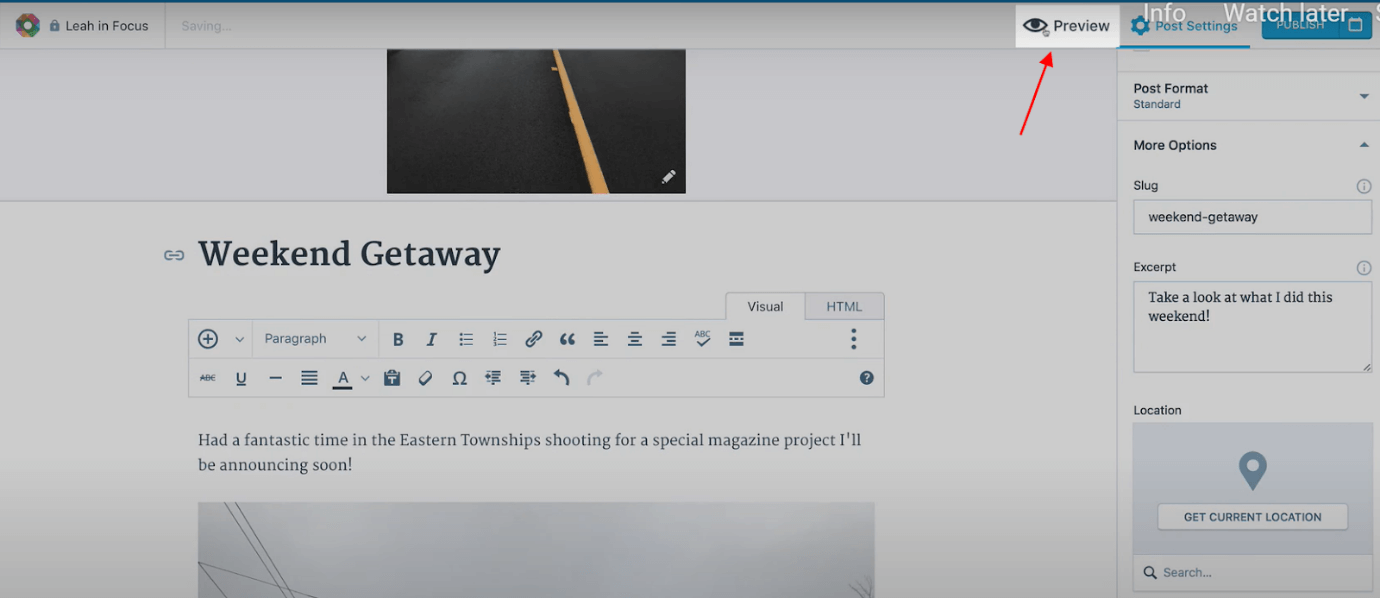This screenshot has width=1380, height=598.
Task: Underline the selected text
Action: tap(241, 378)
